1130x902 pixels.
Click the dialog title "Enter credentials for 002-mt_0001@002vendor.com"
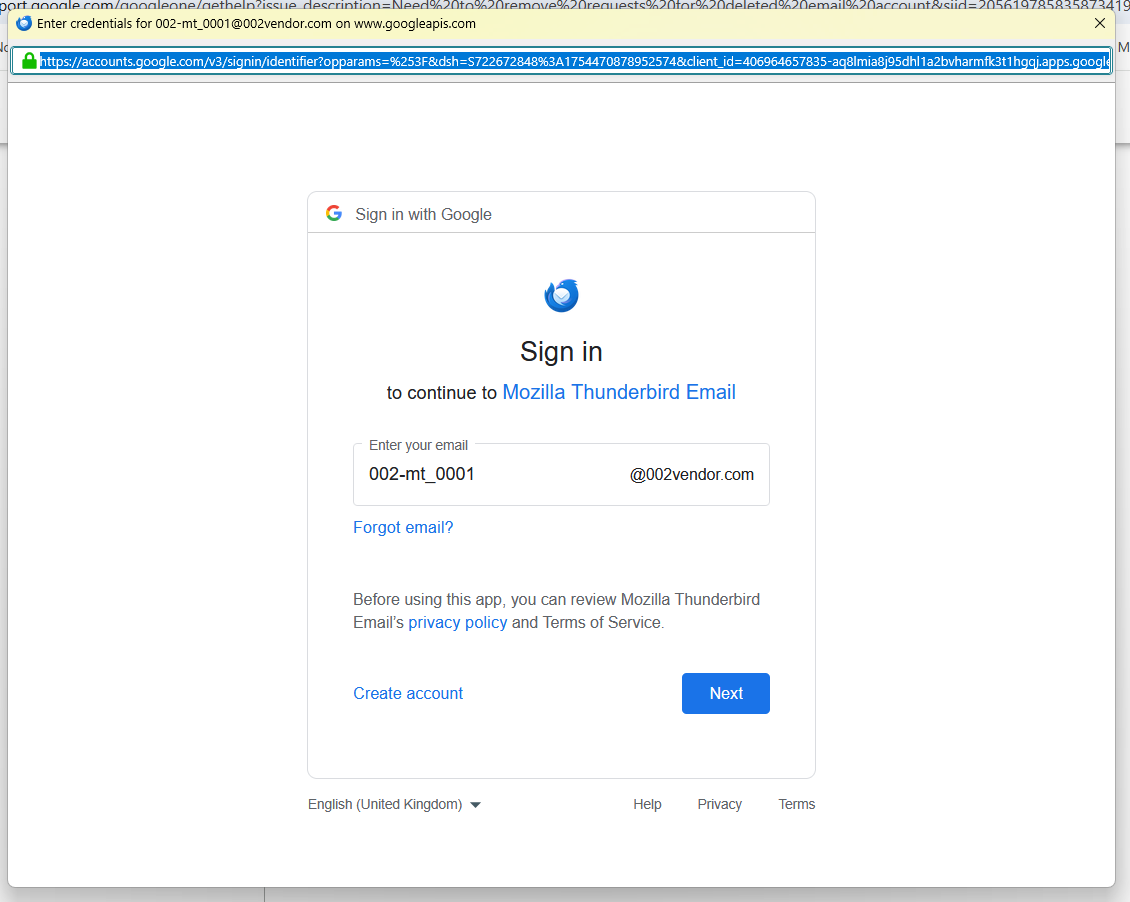coord(184,24)
